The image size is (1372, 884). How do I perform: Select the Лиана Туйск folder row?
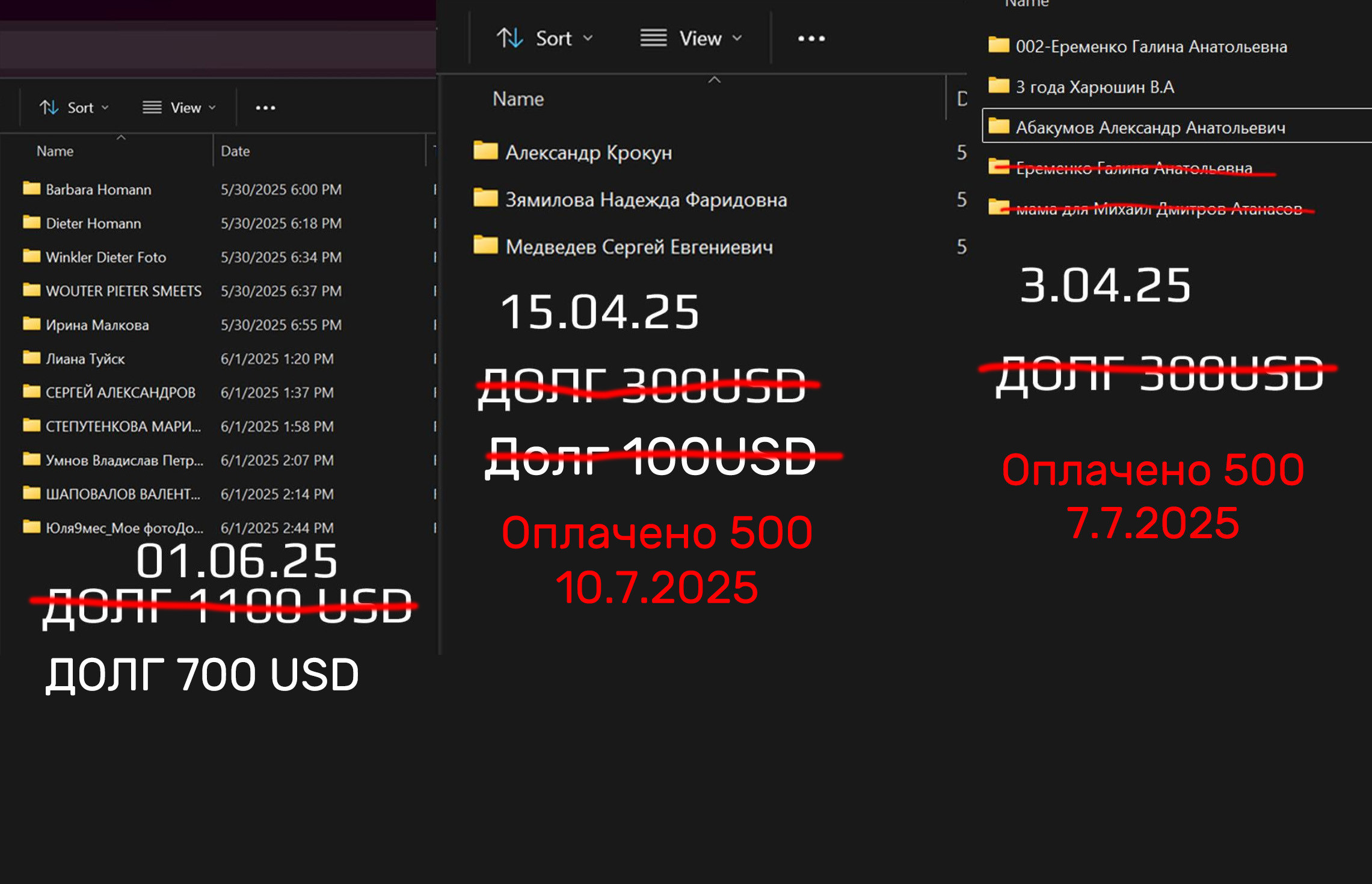85,359
